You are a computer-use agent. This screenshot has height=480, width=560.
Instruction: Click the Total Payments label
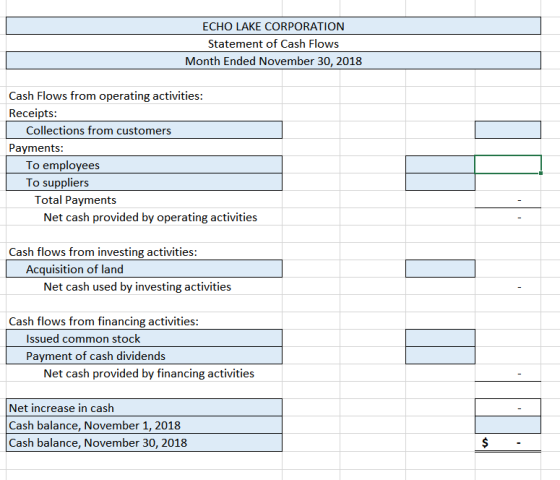point(75,200)
